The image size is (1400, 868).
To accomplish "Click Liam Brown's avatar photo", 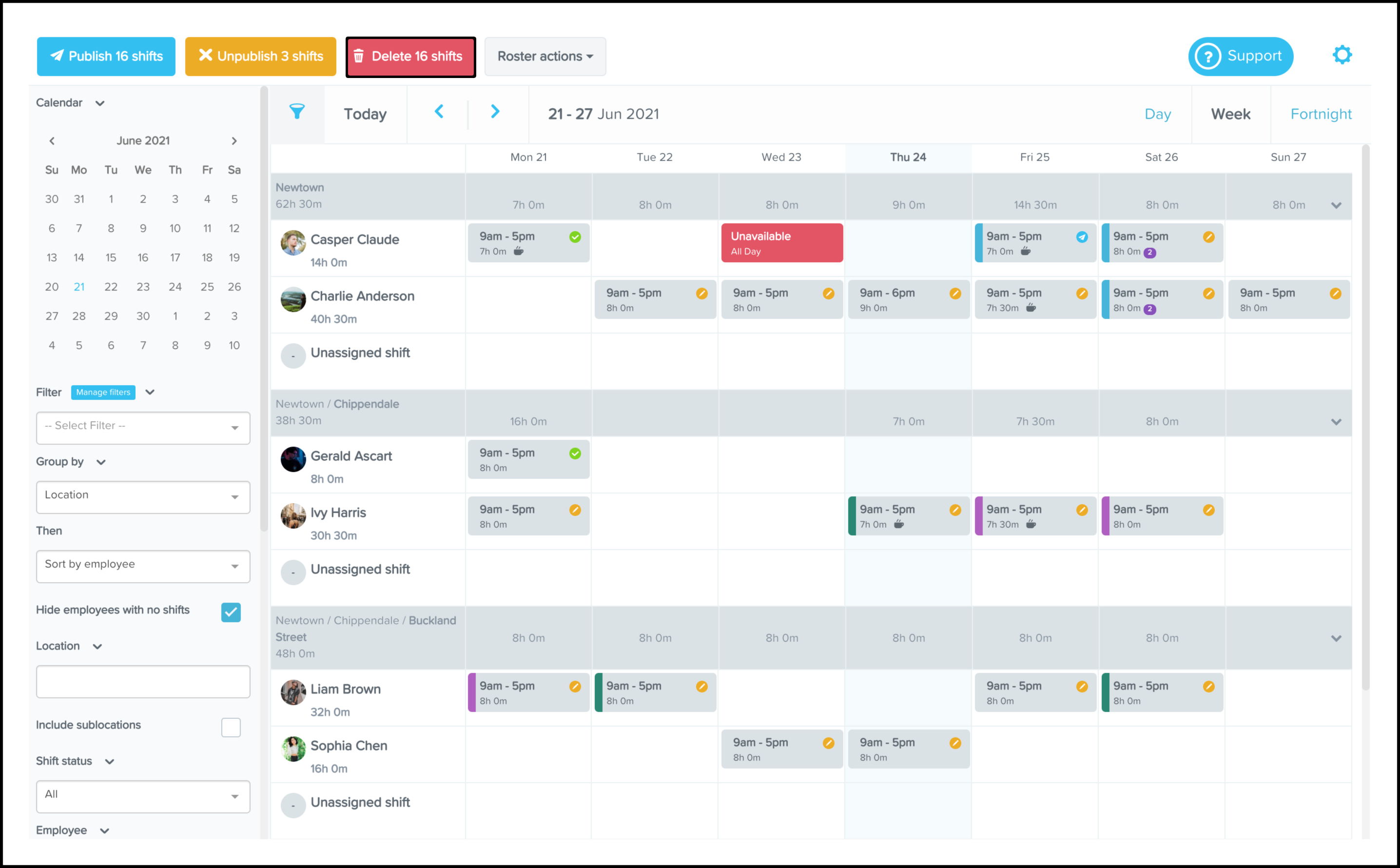I will (x=292, y=692).
